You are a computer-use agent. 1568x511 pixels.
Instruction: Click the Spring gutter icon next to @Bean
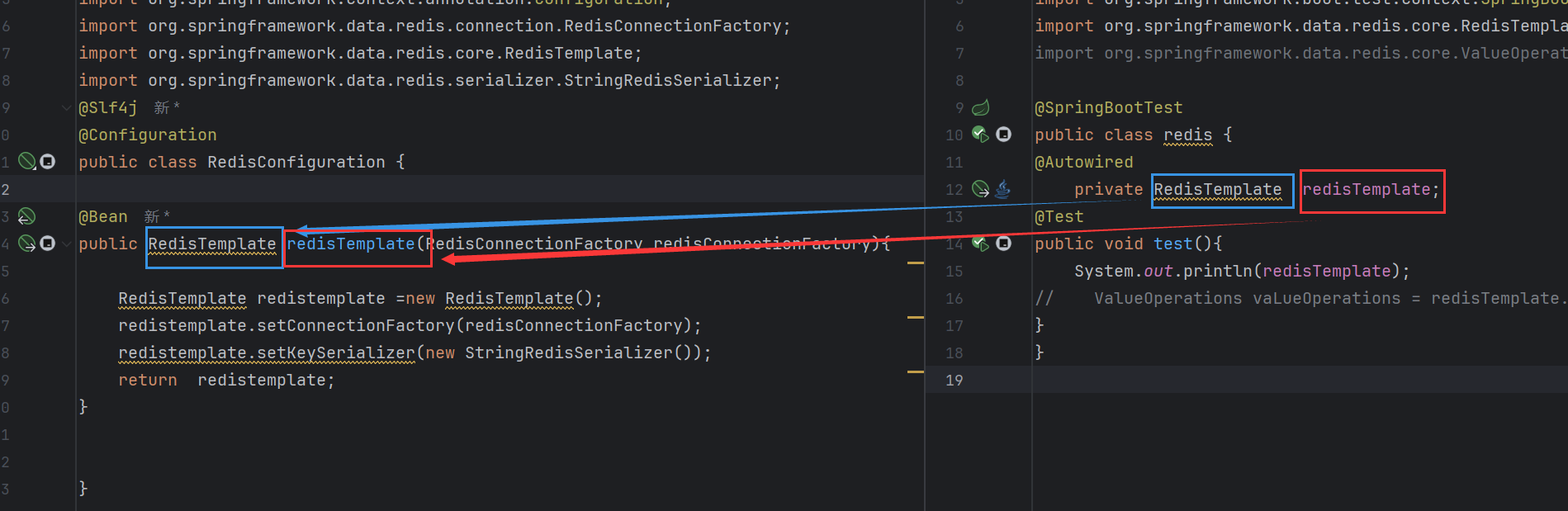pyautogui.click(x=27, y=216)
